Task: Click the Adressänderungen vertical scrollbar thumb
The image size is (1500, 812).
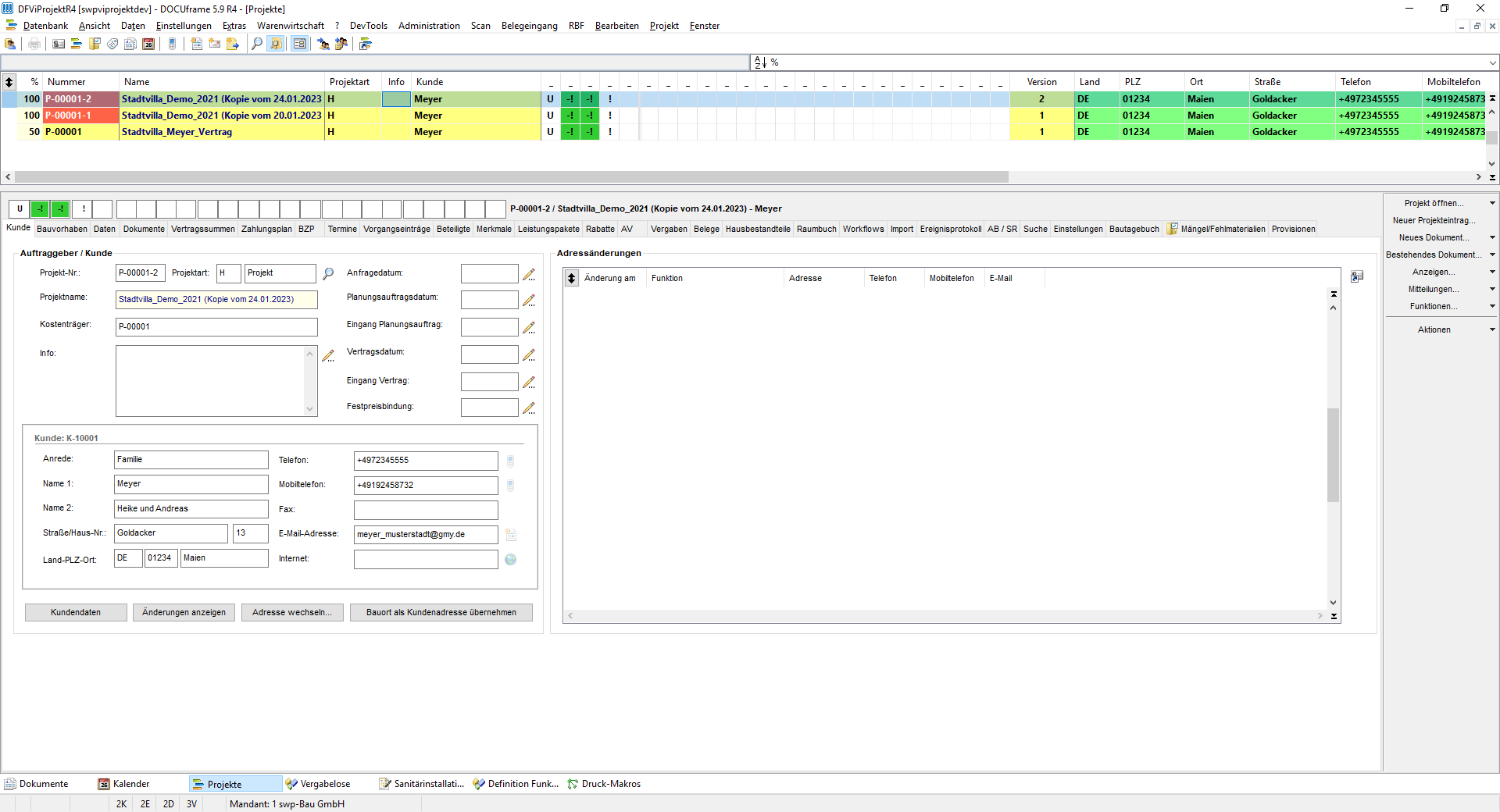Action: 1333,454
